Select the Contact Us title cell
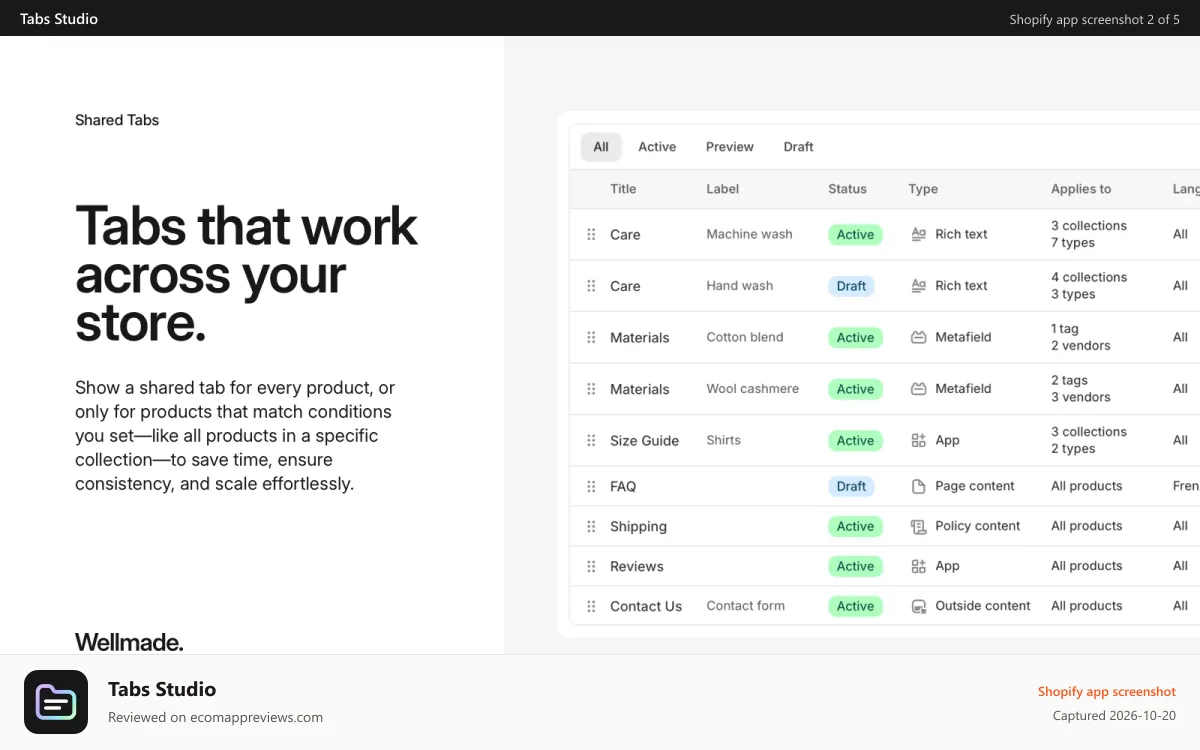 [646, 606]
